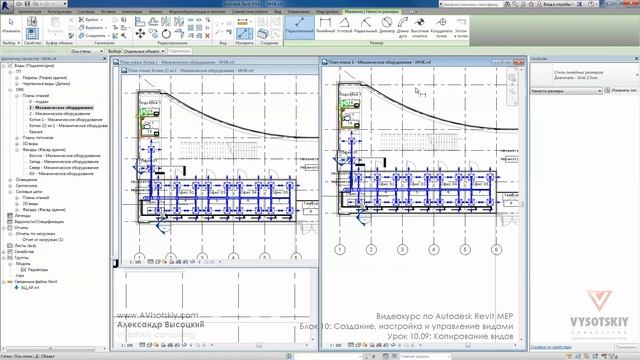Screen dimensions: 640x360
Task: Click the Применить button in Properties
Action: (626, 347)
